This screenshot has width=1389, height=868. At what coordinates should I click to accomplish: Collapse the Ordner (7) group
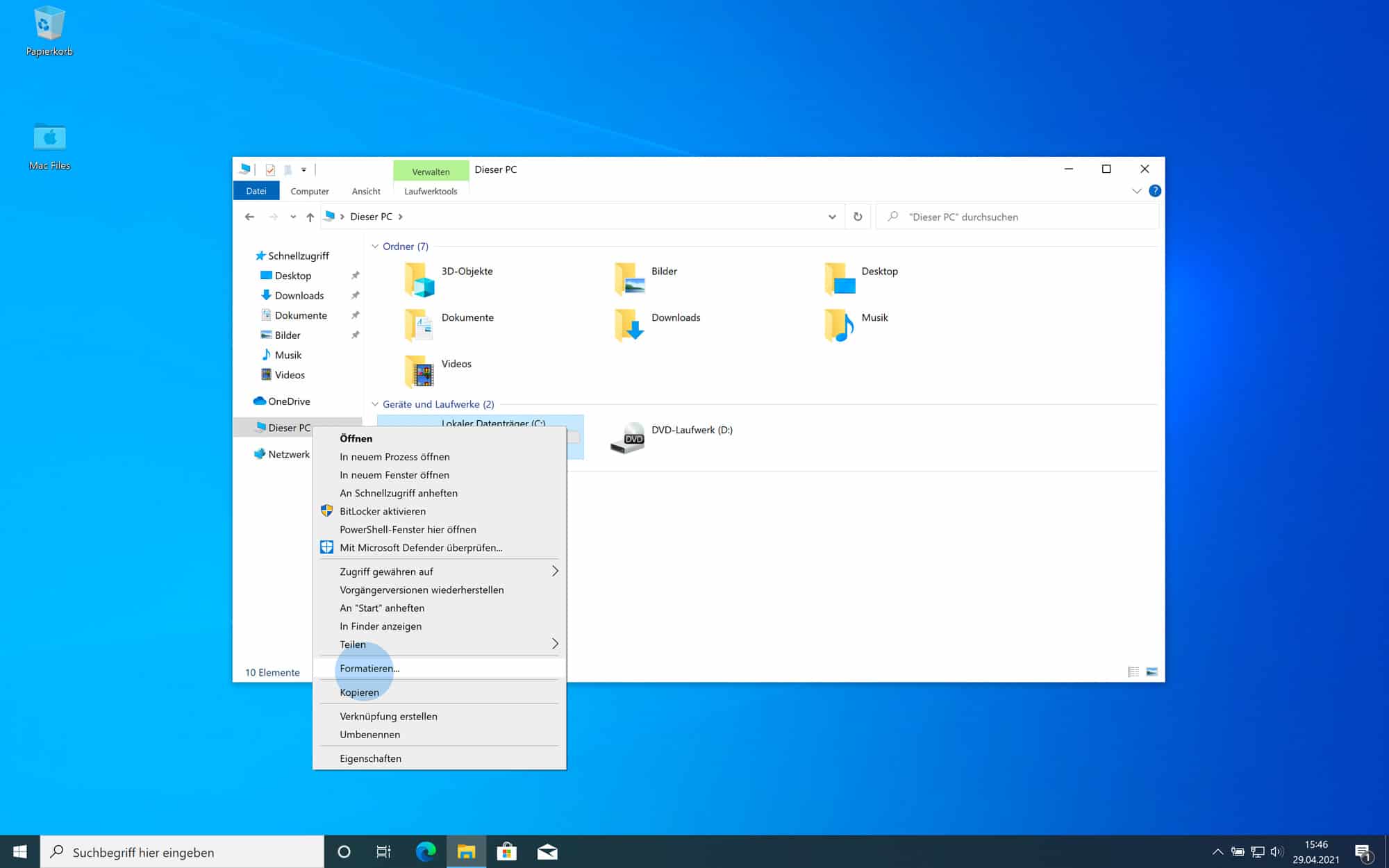point(375,247)
